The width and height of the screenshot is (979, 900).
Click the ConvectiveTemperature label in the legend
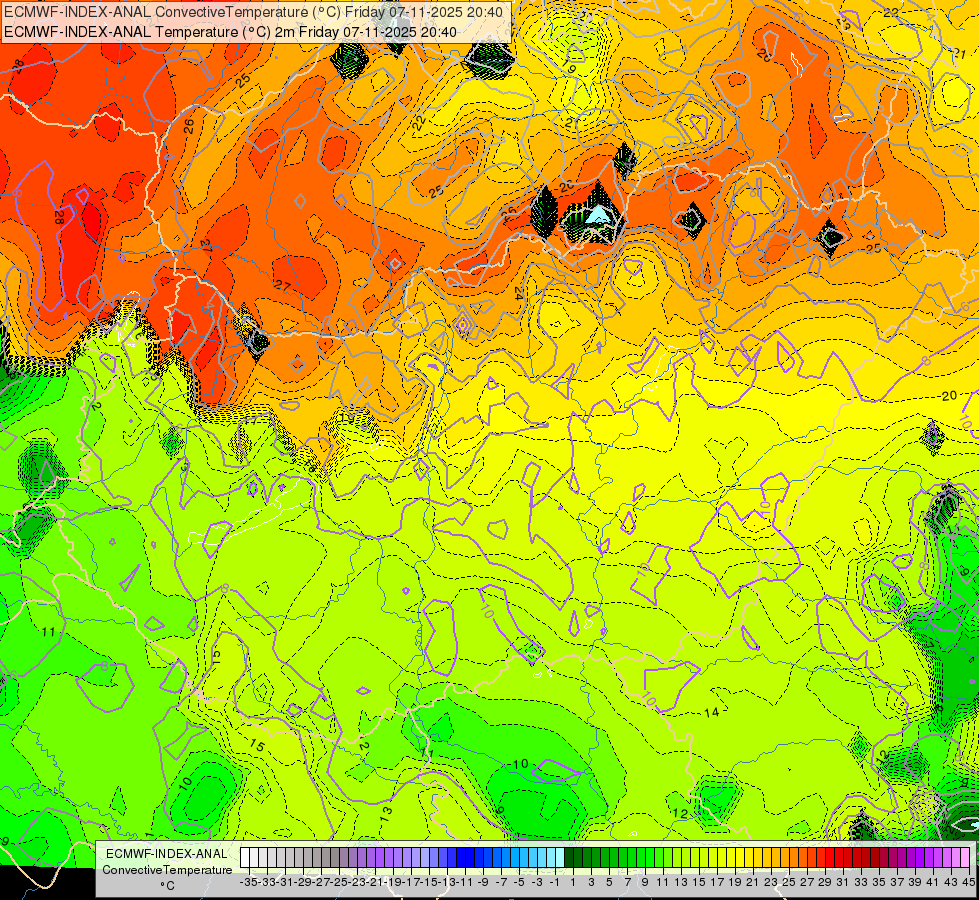click(167, 870)
